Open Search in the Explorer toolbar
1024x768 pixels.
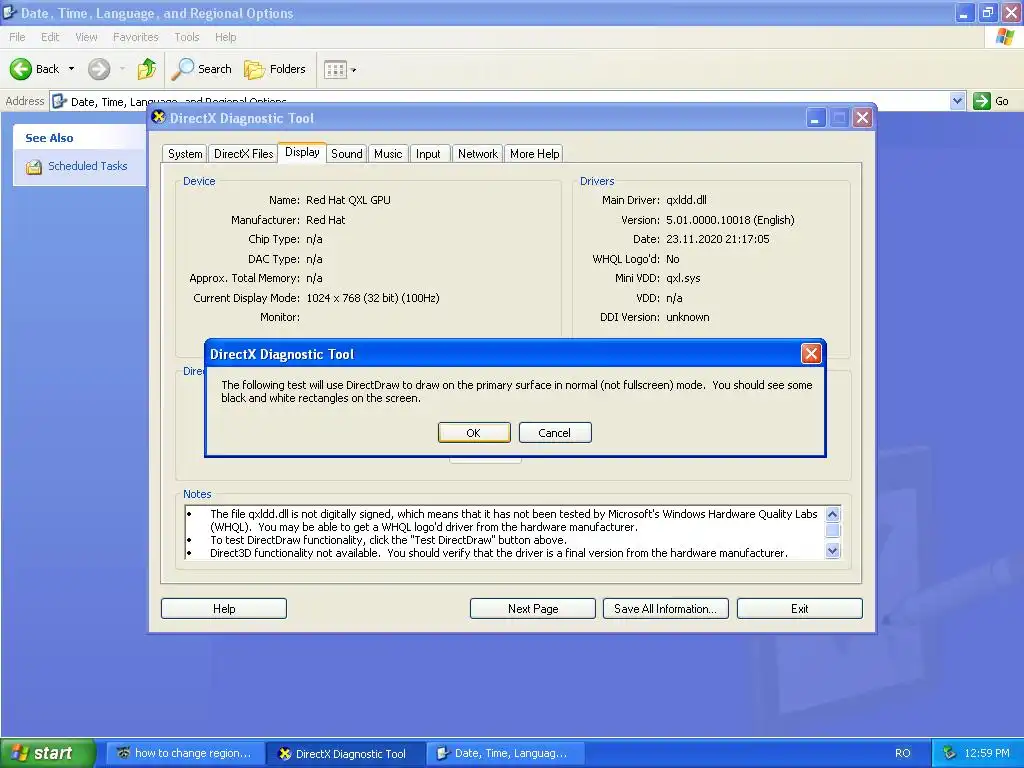coord(201,69)
